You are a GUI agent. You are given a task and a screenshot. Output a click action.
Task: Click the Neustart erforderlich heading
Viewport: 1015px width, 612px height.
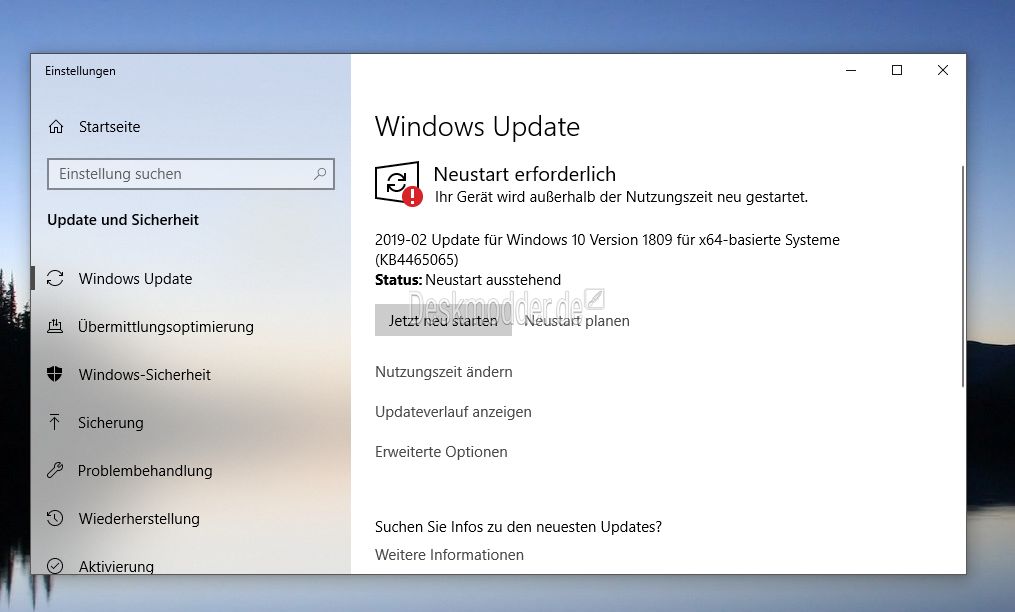pos(525,174)
